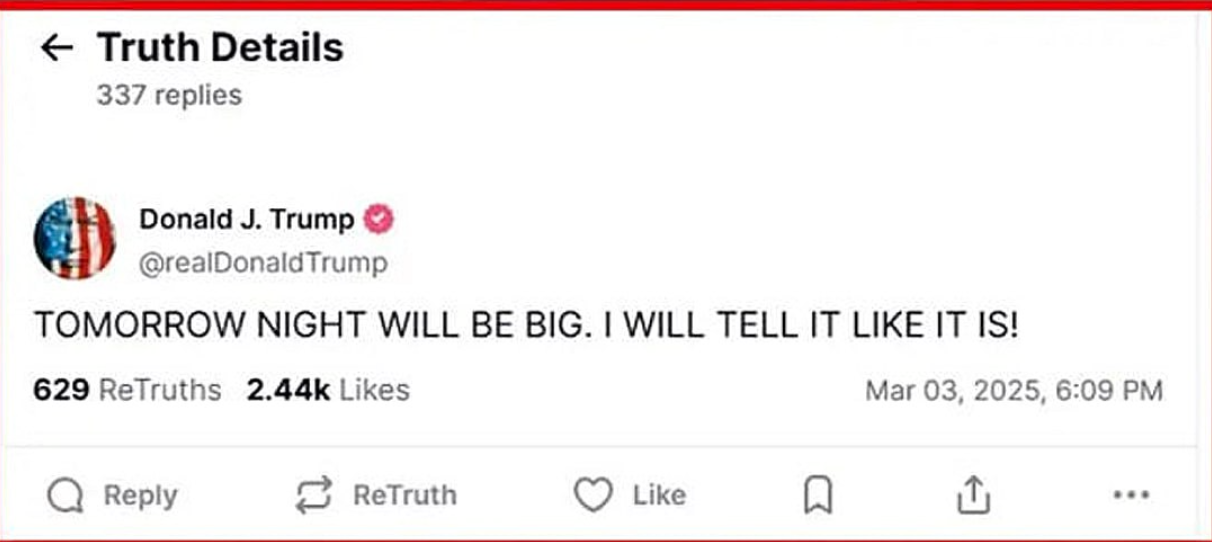Go back using the left arrow
Screen dimensions: 1212x542
point(58,48)
